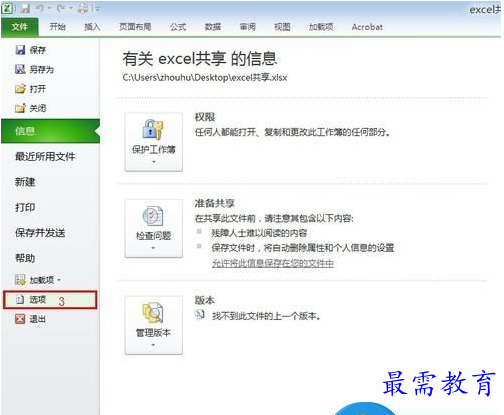
Task: Click the red 退出 icon in sidebar
Action: click(x=20, y=319)
